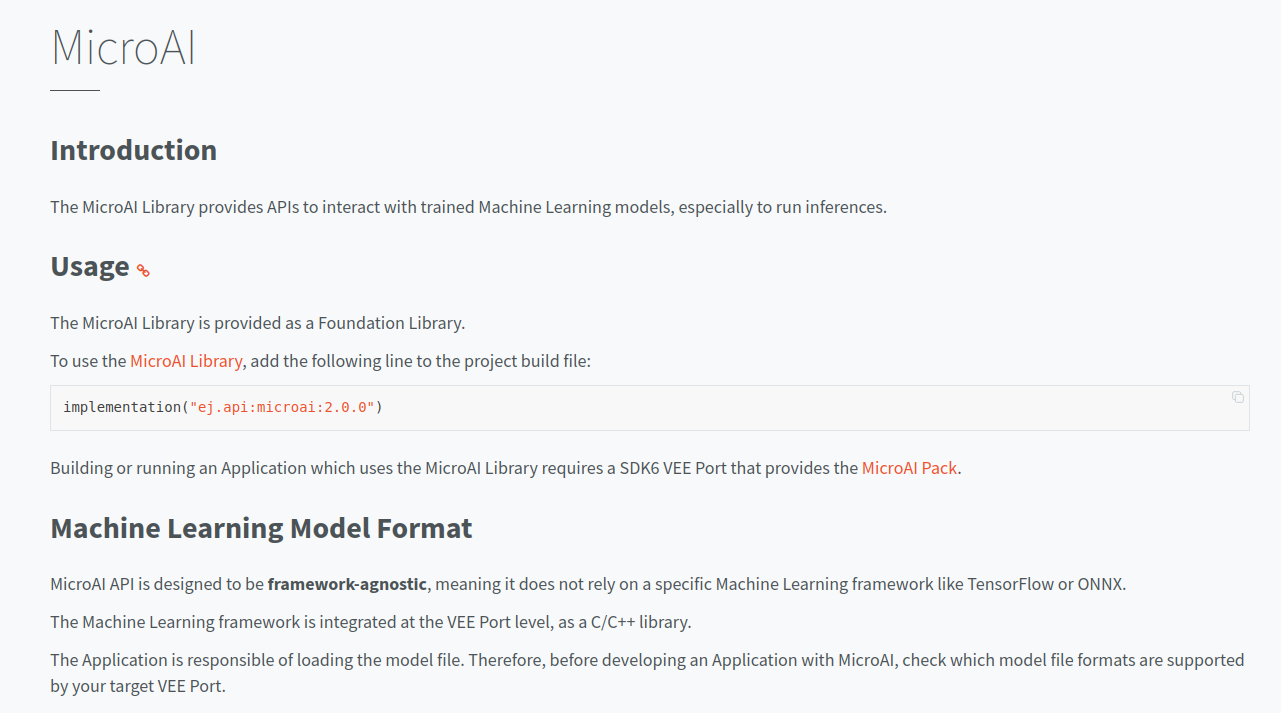Click the sentence about running inferences
This screenshot has width=1281, height=713.
tap(469, 207)
